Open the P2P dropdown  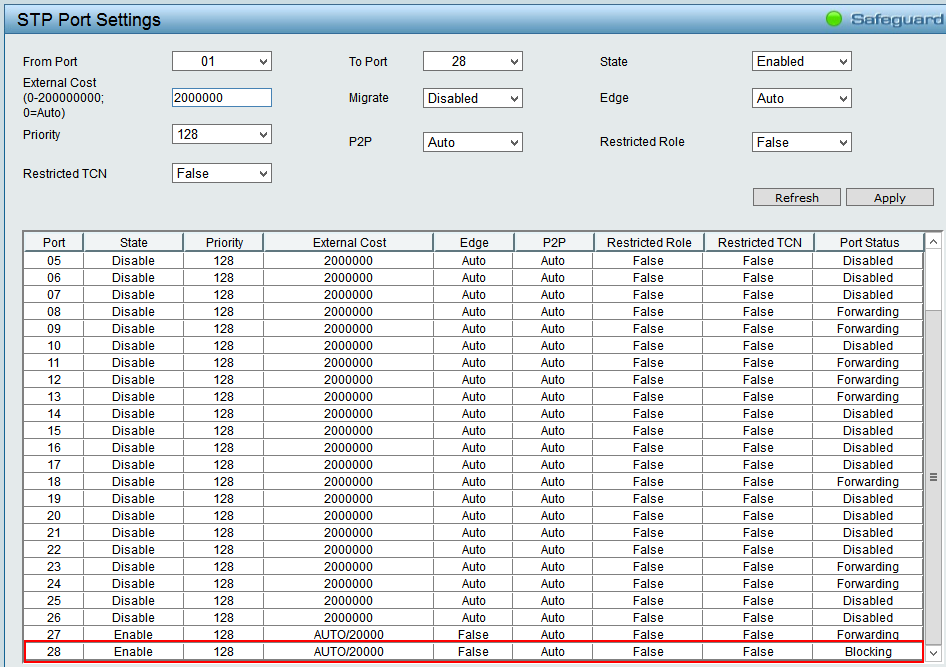(472, 143)
